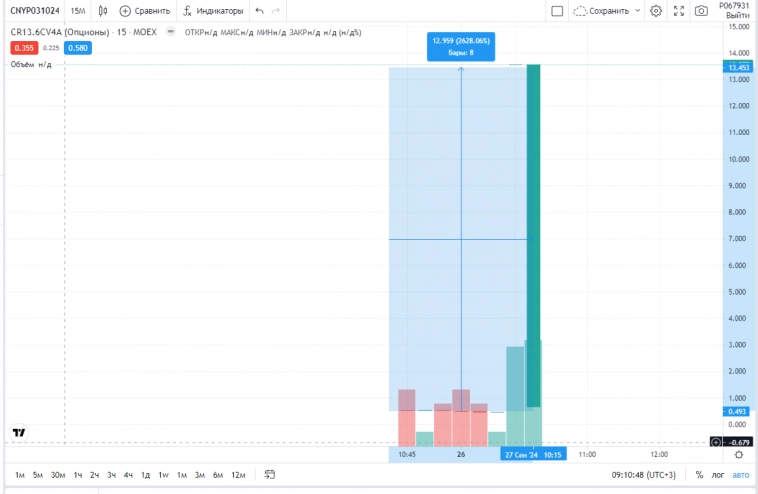This screenshot has height=494, width=758.
Task: Open the go-to-date calendar icon
Action: coord(268,475)
